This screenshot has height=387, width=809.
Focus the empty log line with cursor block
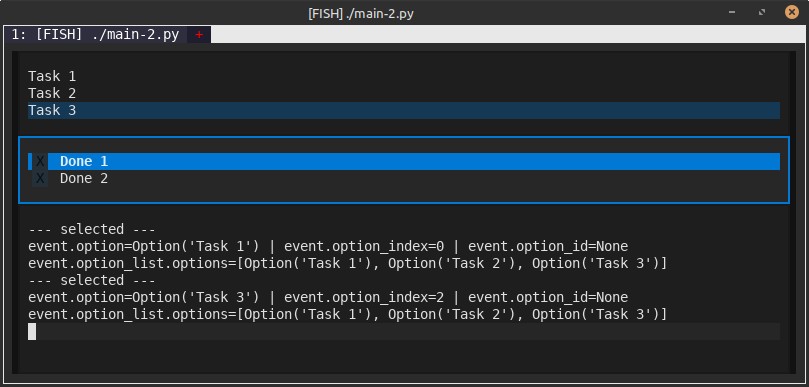403,331
